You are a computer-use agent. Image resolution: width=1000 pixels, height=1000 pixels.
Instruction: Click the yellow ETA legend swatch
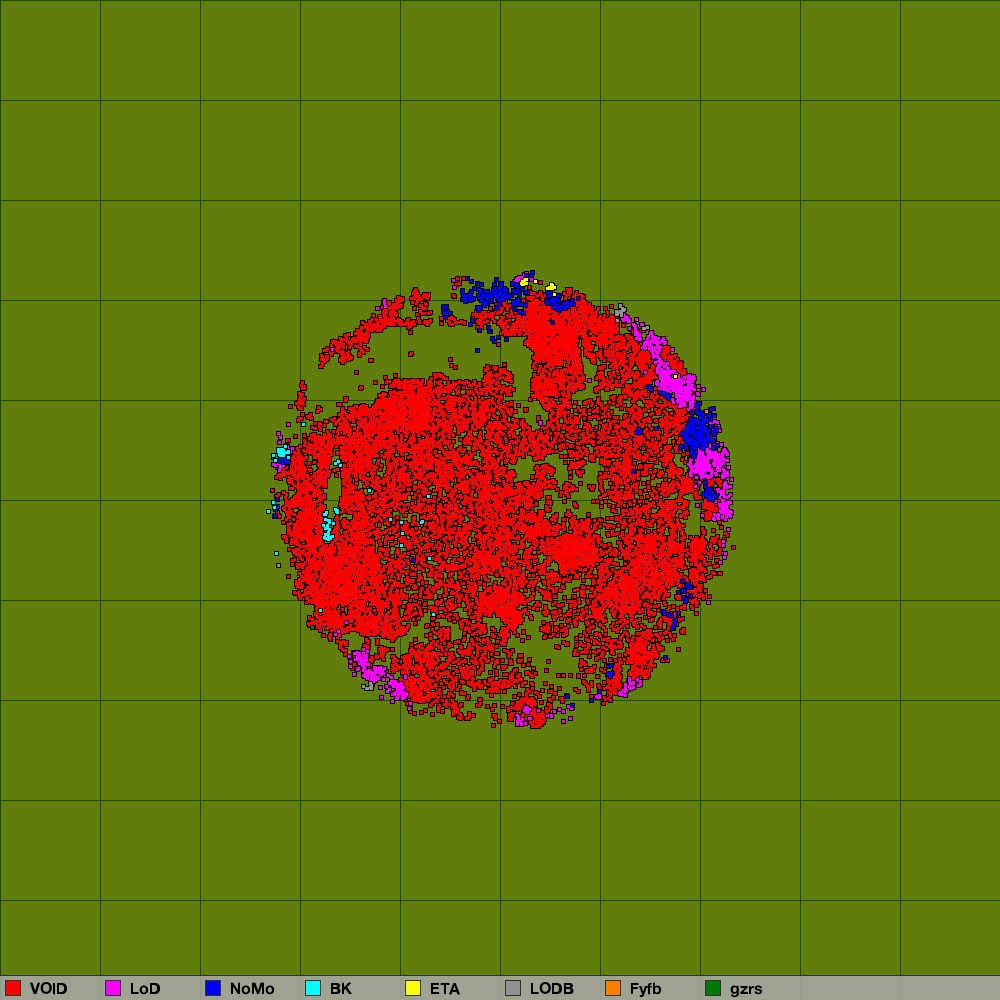coord(413,988)
